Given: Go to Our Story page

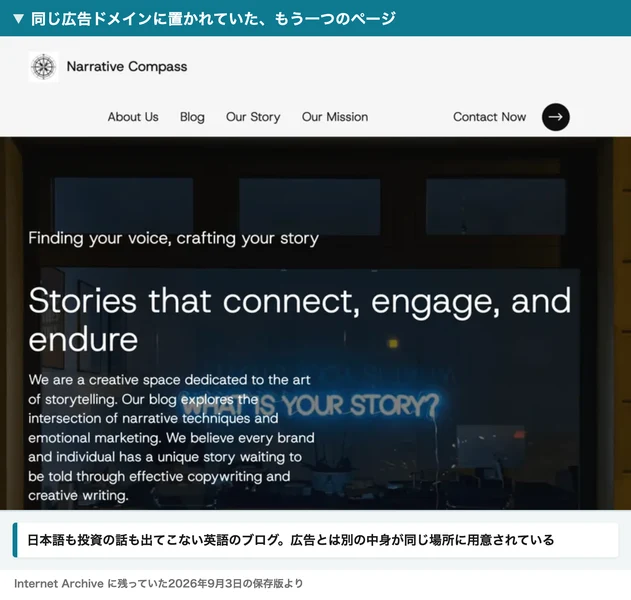Looking at the screenshot, I should tap(253, 117).
